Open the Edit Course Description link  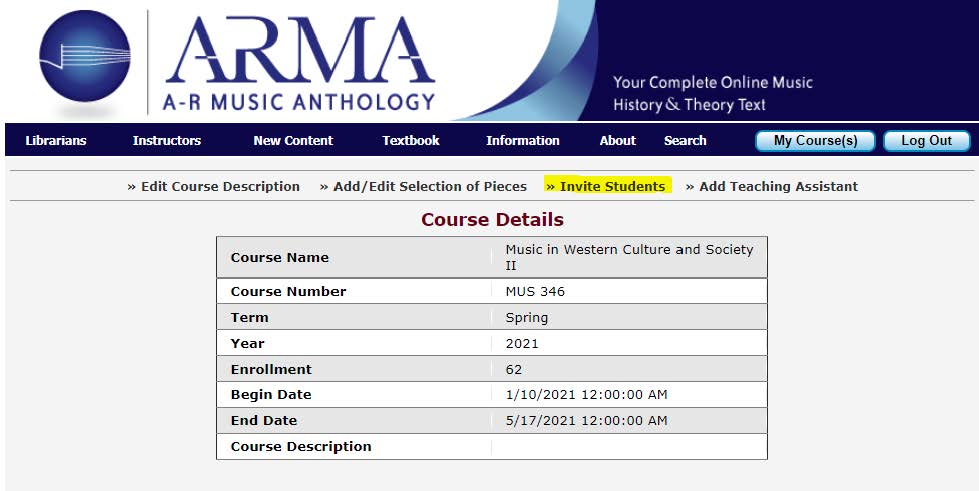coord(214,186)
